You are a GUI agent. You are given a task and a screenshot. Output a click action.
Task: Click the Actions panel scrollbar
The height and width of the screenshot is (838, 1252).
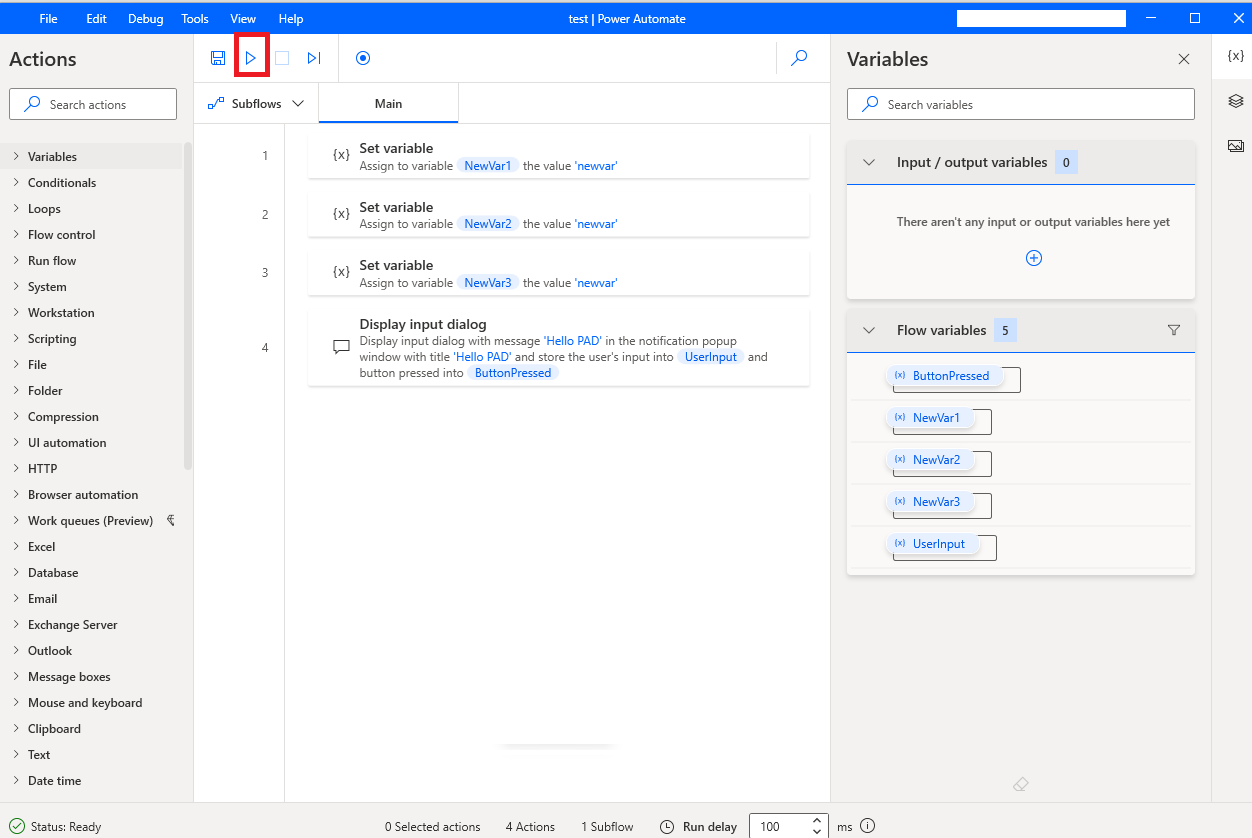pyautogui.click(x=188, y=305)
